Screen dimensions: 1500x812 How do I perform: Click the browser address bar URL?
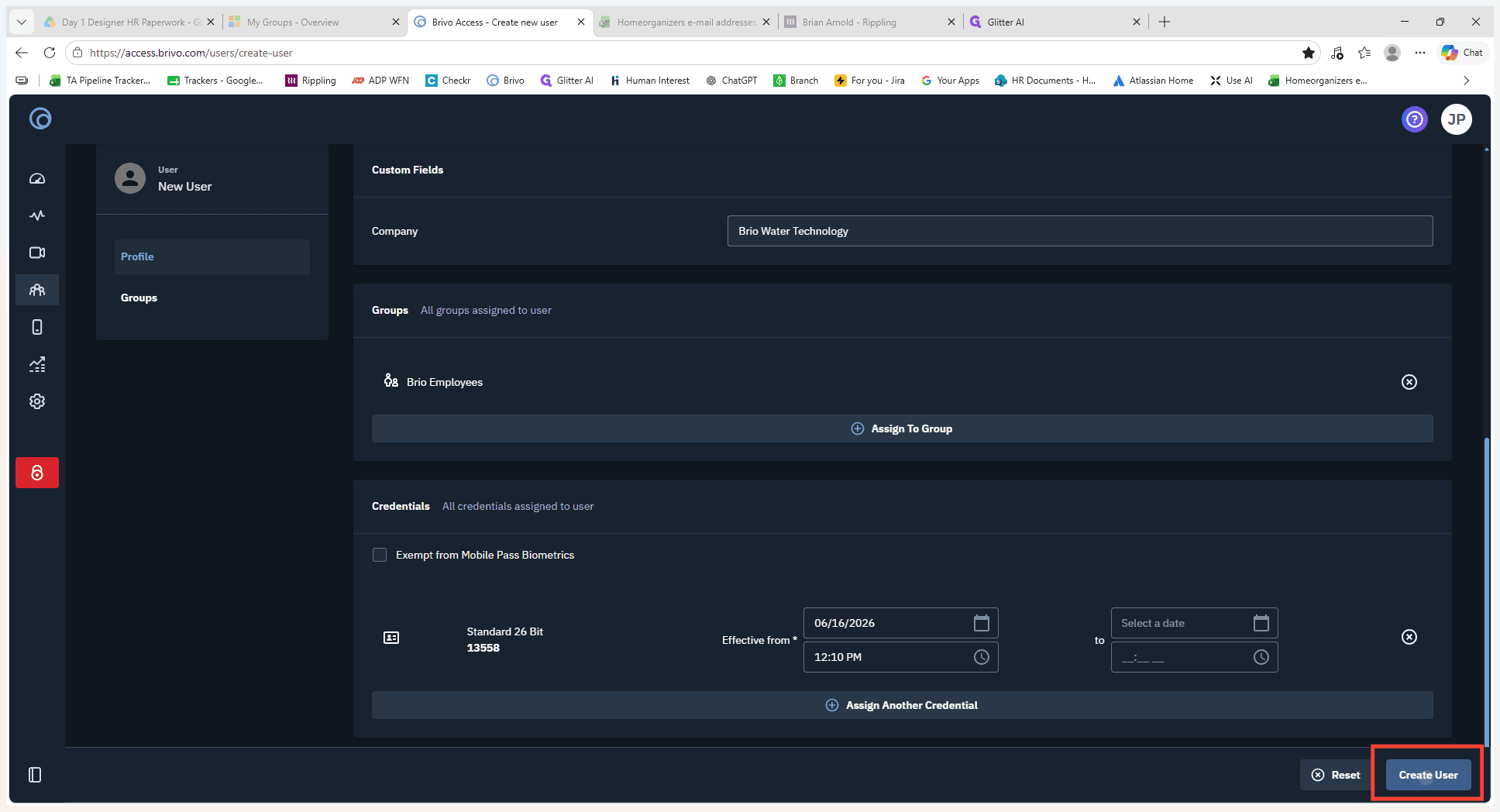[191, 53]
